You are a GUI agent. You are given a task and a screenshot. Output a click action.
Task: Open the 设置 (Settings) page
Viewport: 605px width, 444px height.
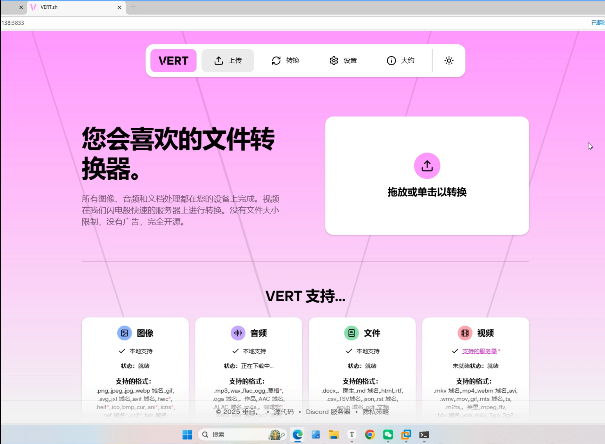343,61
